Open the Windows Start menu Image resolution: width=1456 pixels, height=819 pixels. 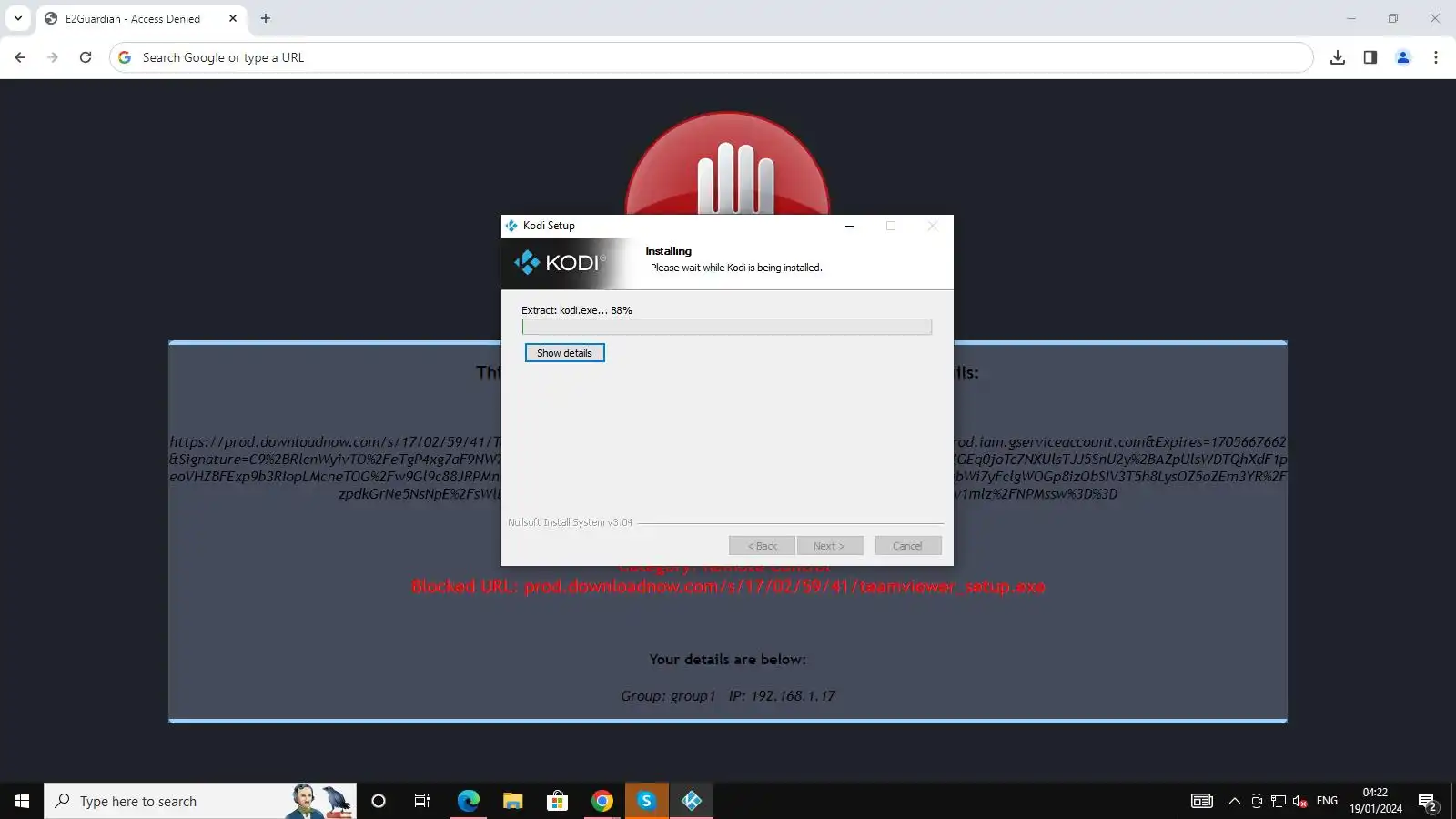click(x=22, y=801)
